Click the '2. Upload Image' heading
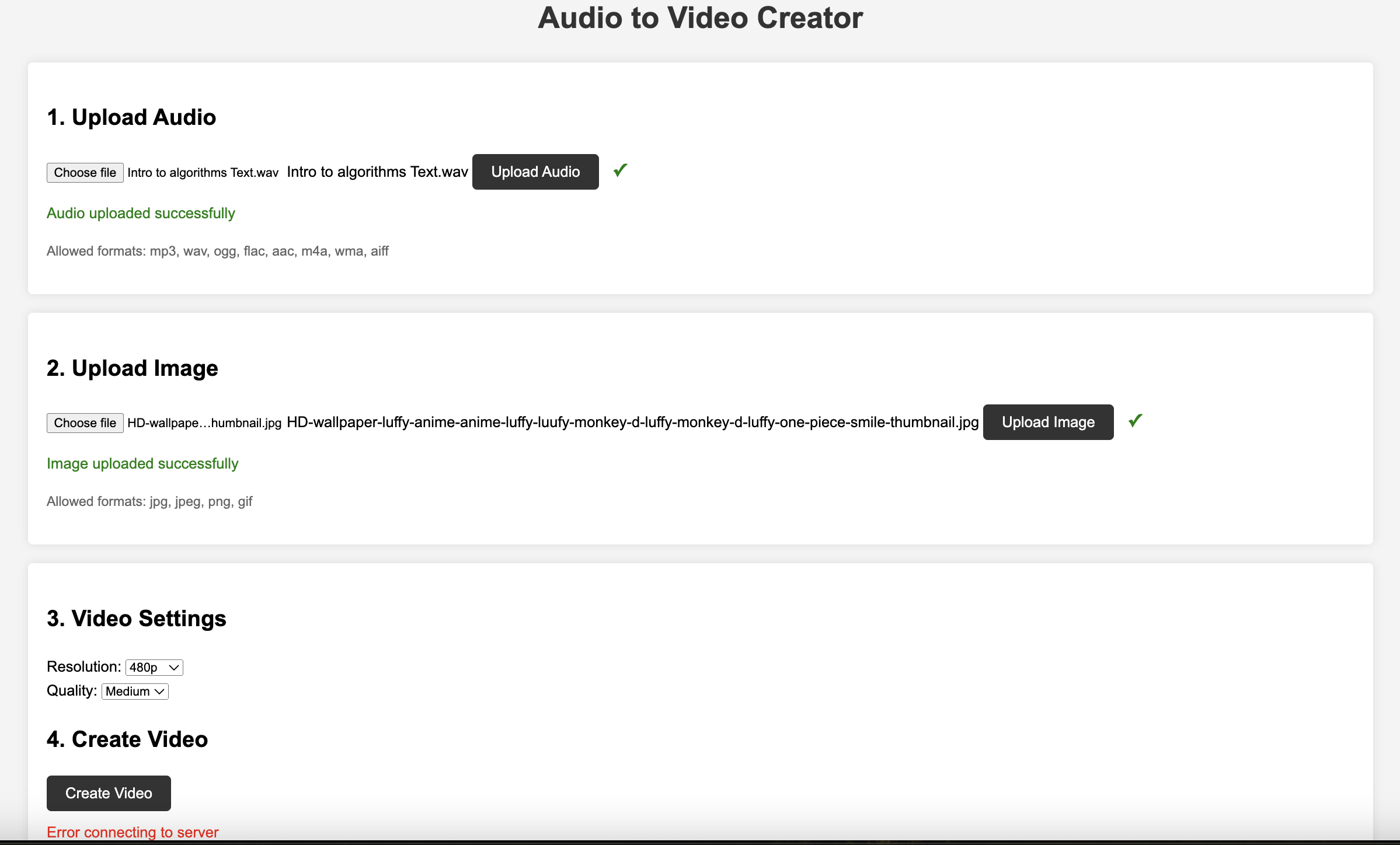The width and height of the screenshot is (1400, 845). 133,368
